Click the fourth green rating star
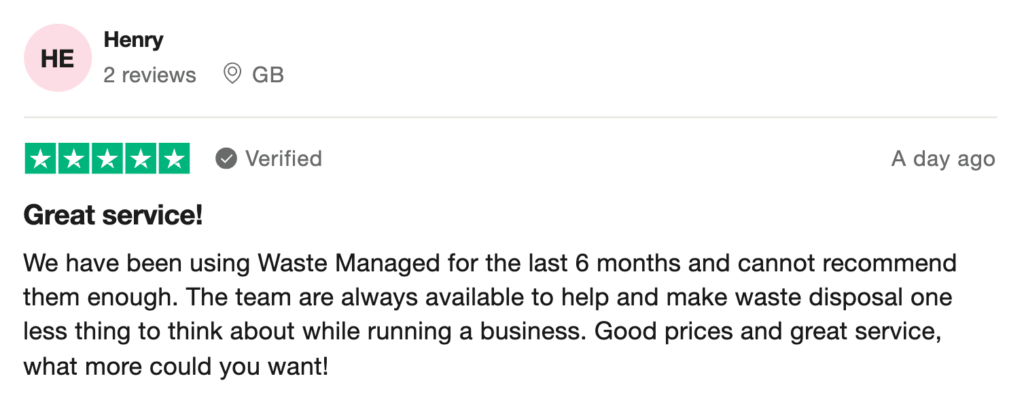 pos(140,159)
